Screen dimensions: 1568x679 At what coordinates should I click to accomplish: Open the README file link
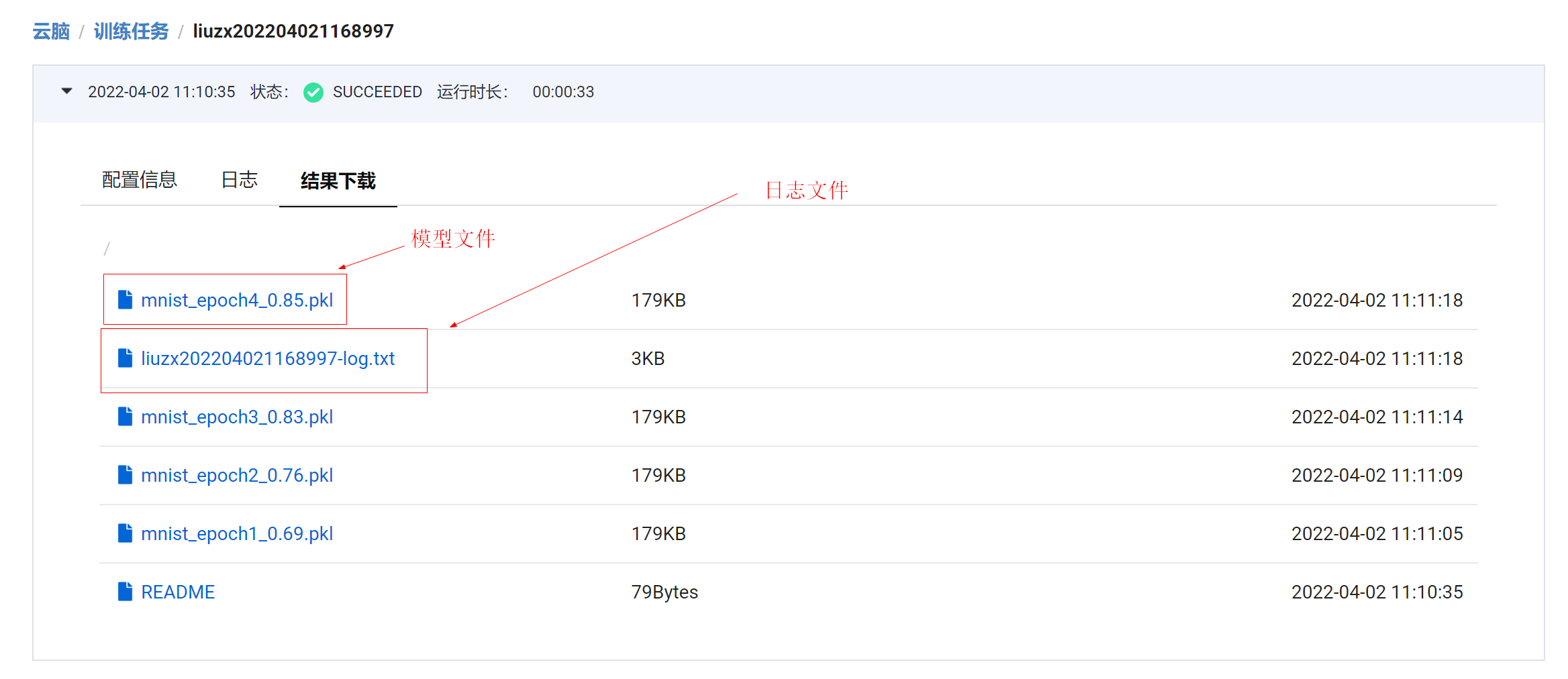click(178, 592)
